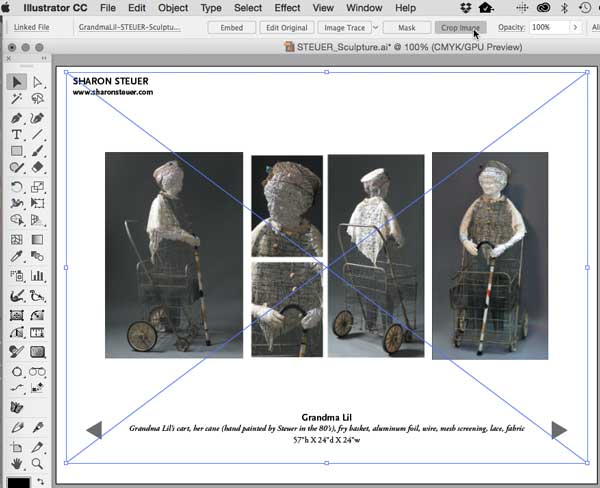Click the Bluetooth menu bar icon
This screenshot has height=488, width=600.
tap(564, 8)
